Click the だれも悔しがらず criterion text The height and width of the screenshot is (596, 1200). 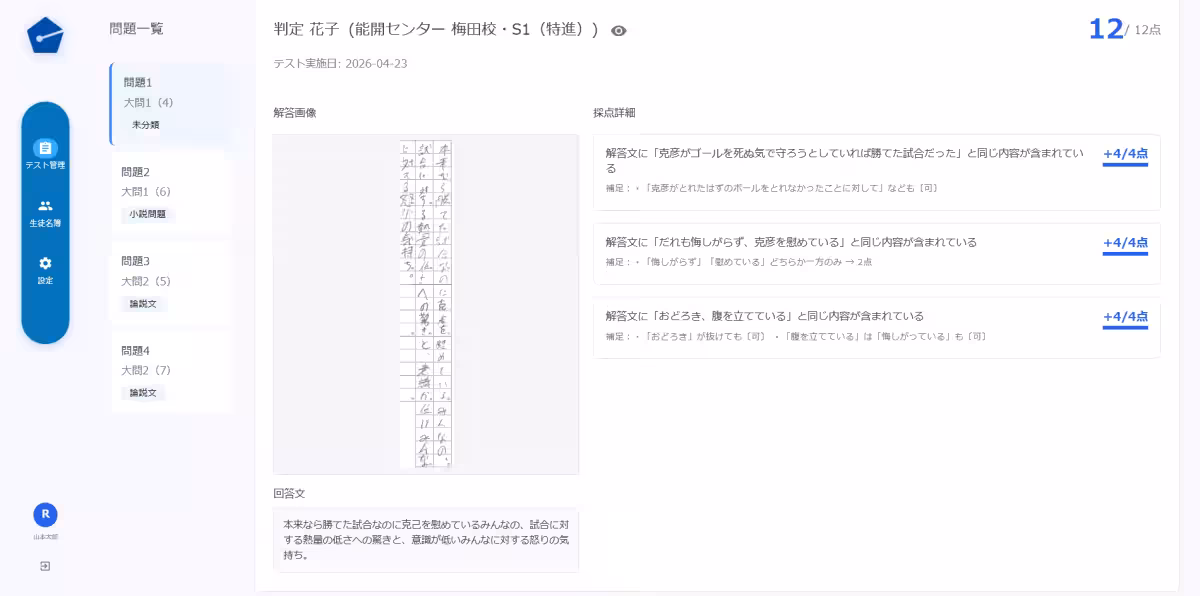click(791, 242)
